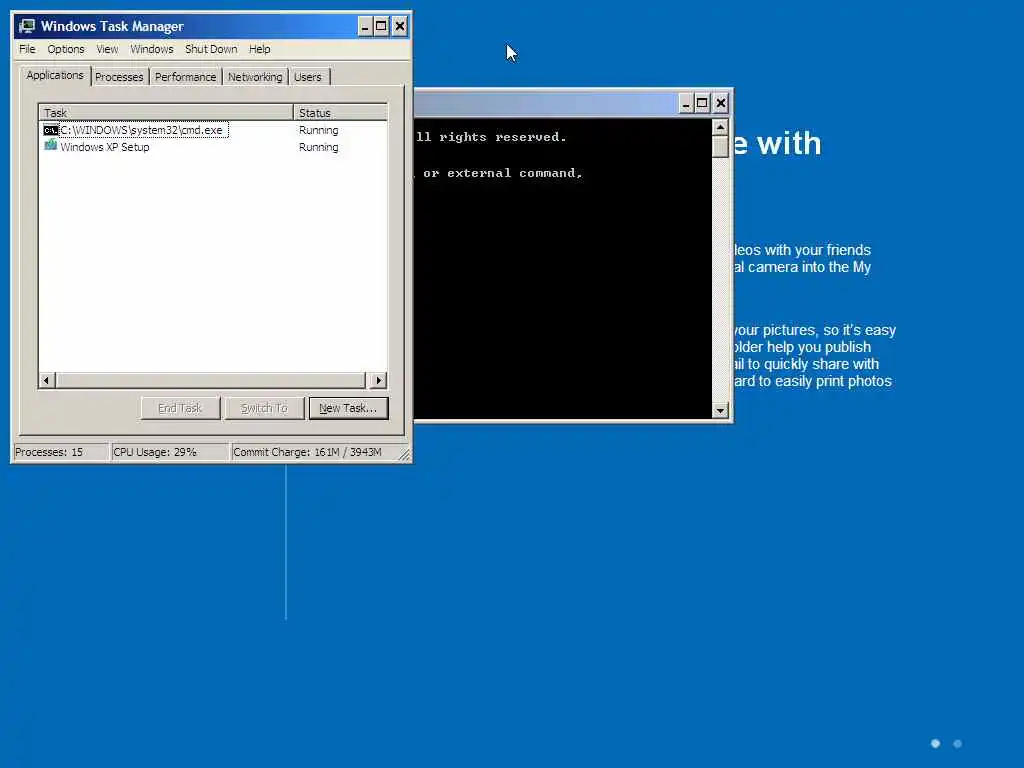Open the Help menu
This screenshot has height=768, width=1024.
coord(259,49)
